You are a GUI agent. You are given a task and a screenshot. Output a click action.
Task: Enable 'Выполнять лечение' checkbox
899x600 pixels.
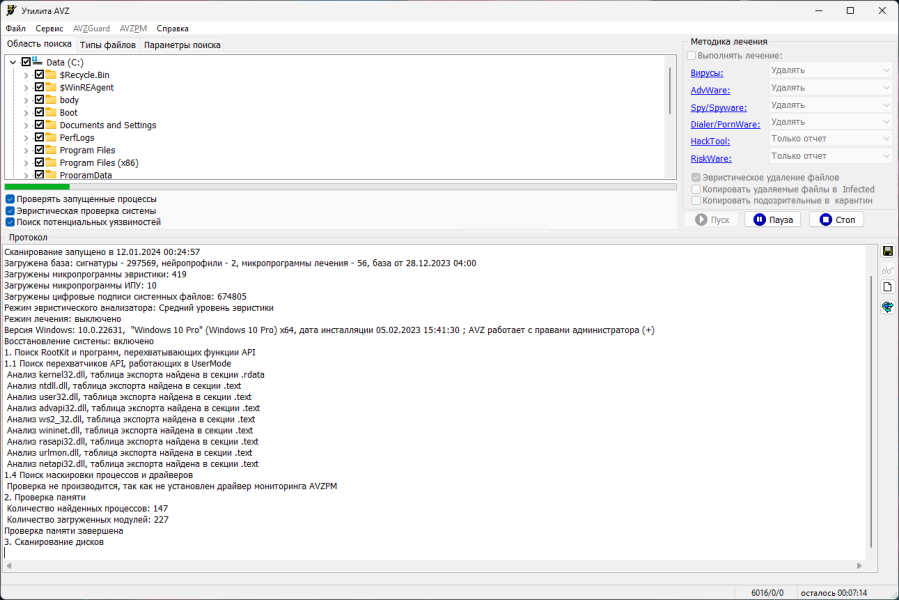[691, 56]
